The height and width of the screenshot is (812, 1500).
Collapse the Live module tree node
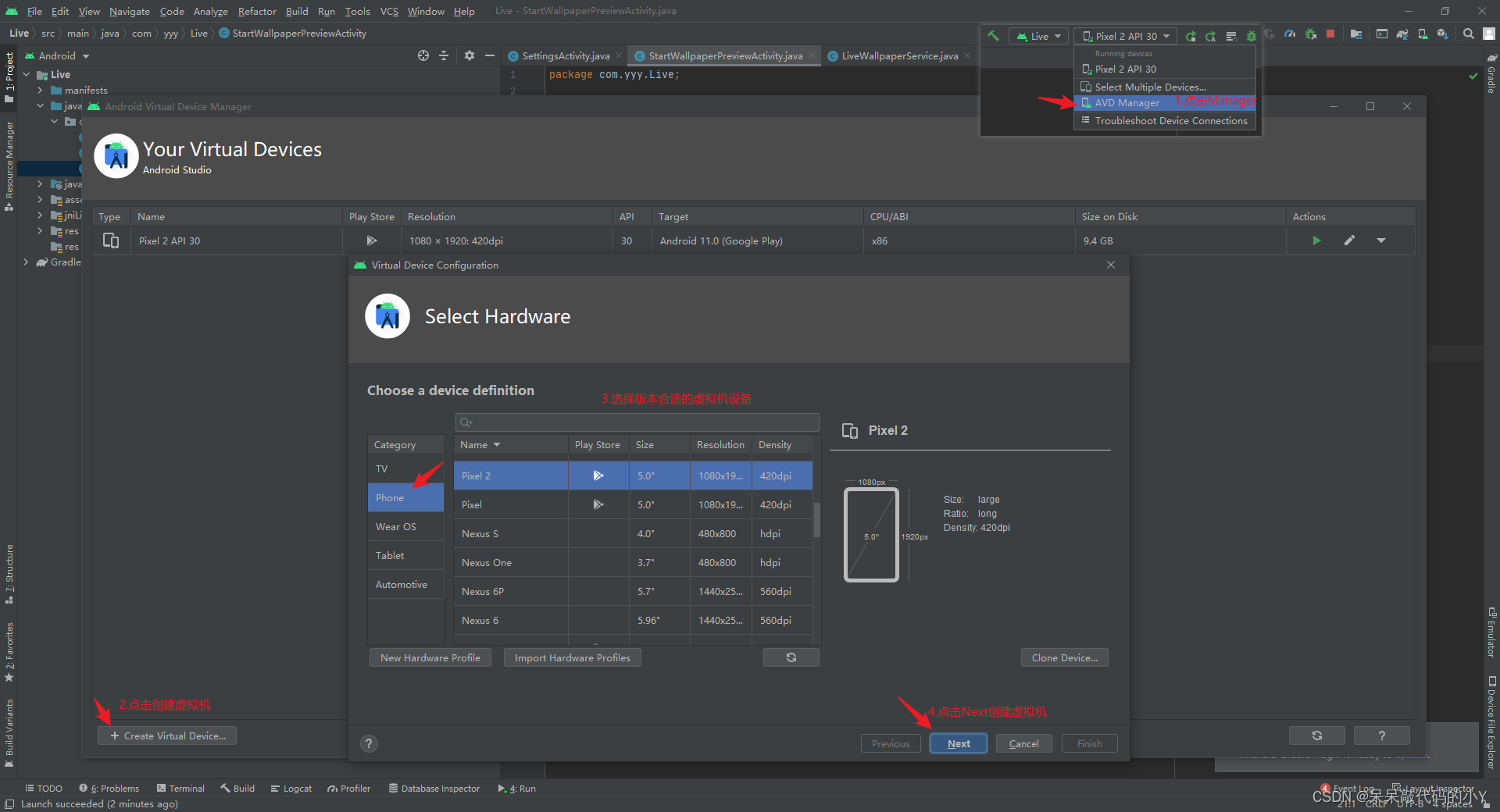(27, 74)
